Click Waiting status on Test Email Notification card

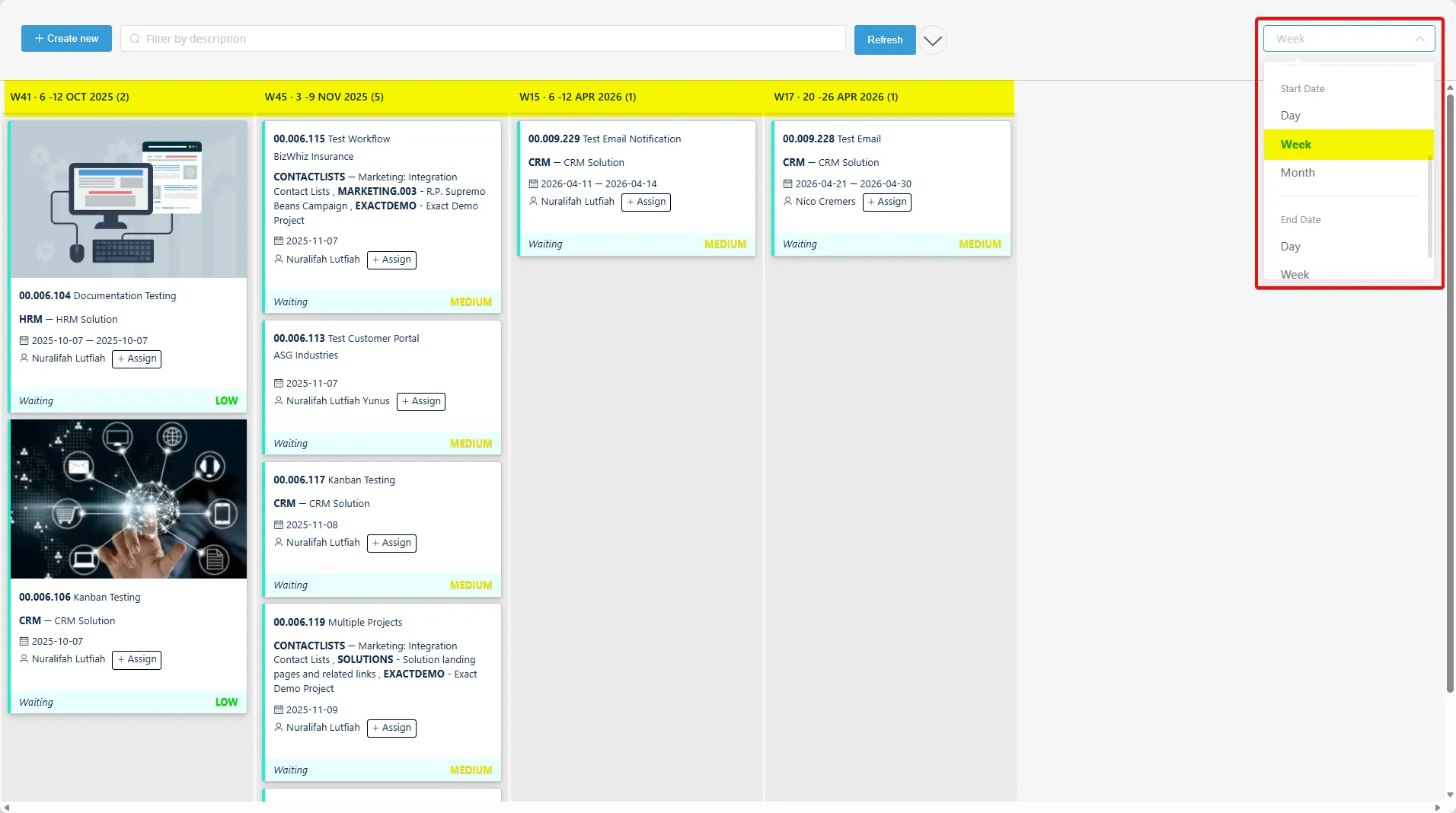(x=545, y=244)
